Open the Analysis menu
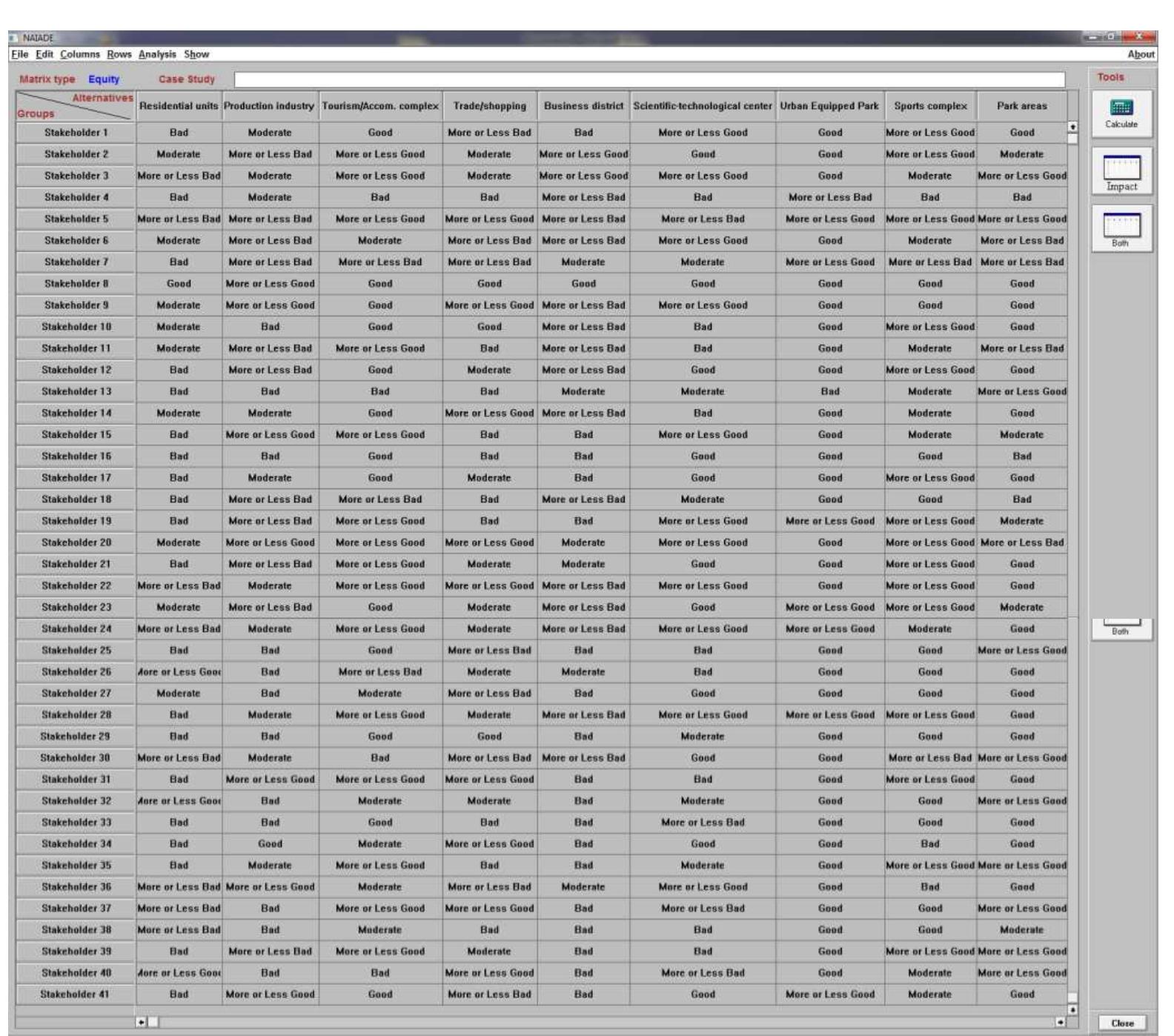The image size is (1174, 1036). (x=158, y=54)
